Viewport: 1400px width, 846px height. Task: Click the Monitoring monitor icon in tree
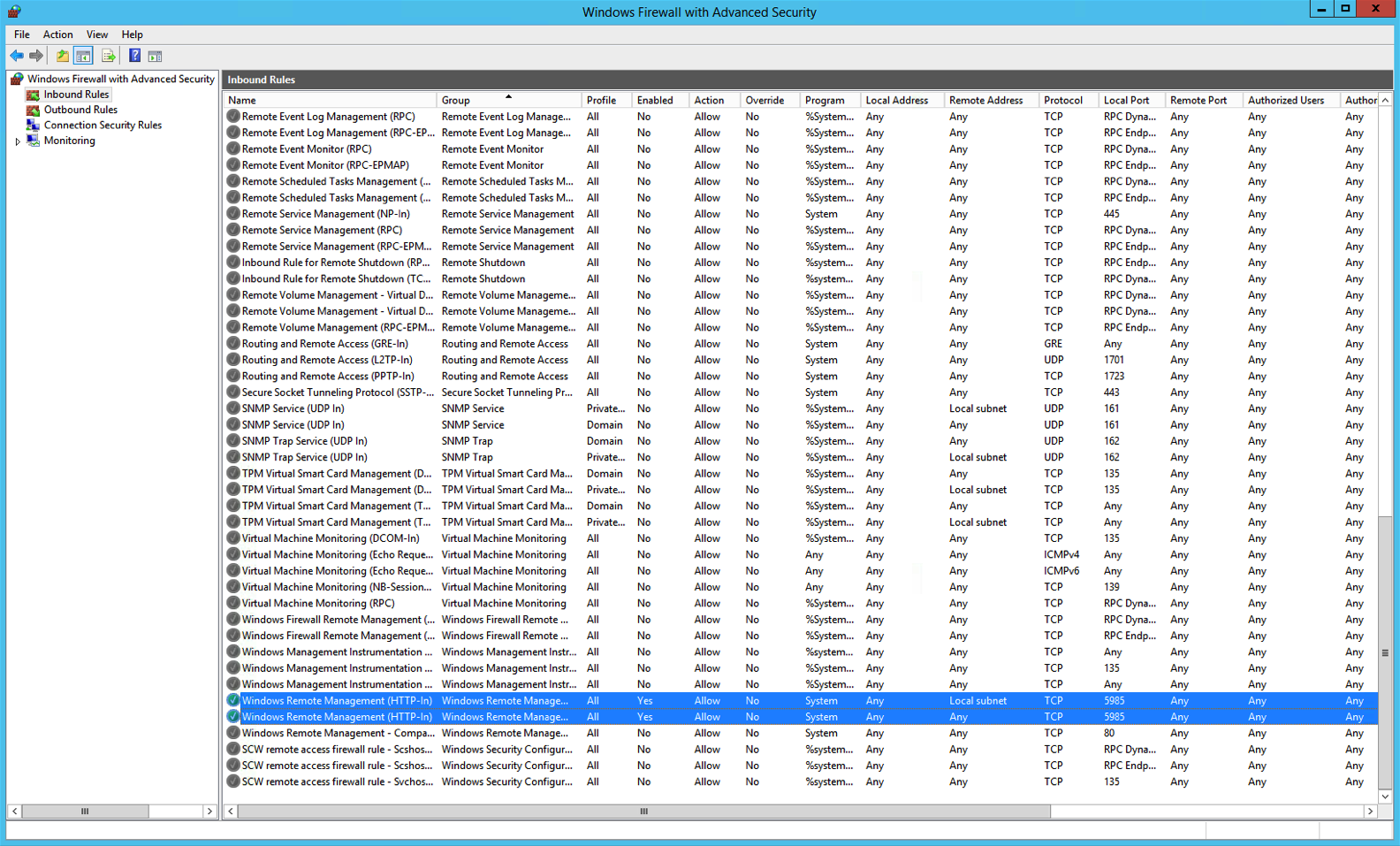pos(33,141)
